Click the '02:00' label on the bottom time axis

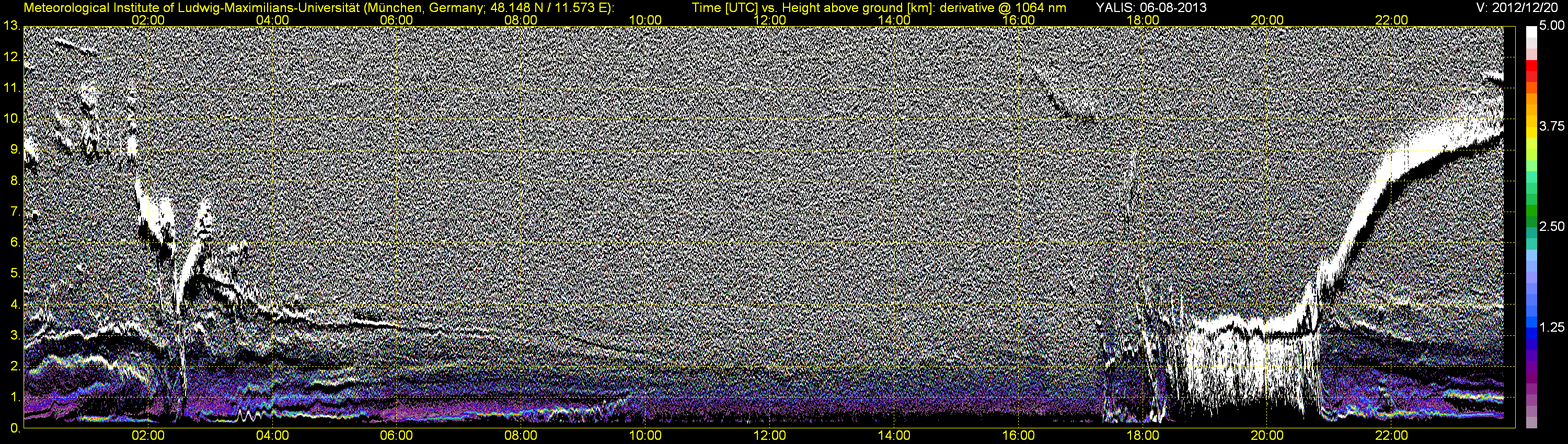pos(148,436)
